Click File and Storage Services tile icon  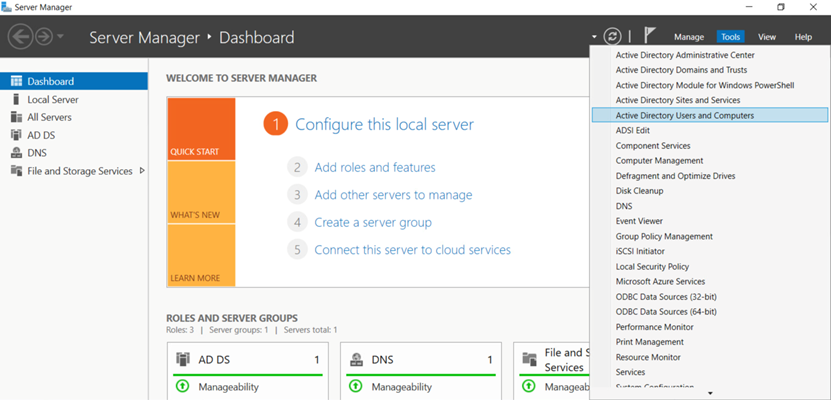[529, 360]
